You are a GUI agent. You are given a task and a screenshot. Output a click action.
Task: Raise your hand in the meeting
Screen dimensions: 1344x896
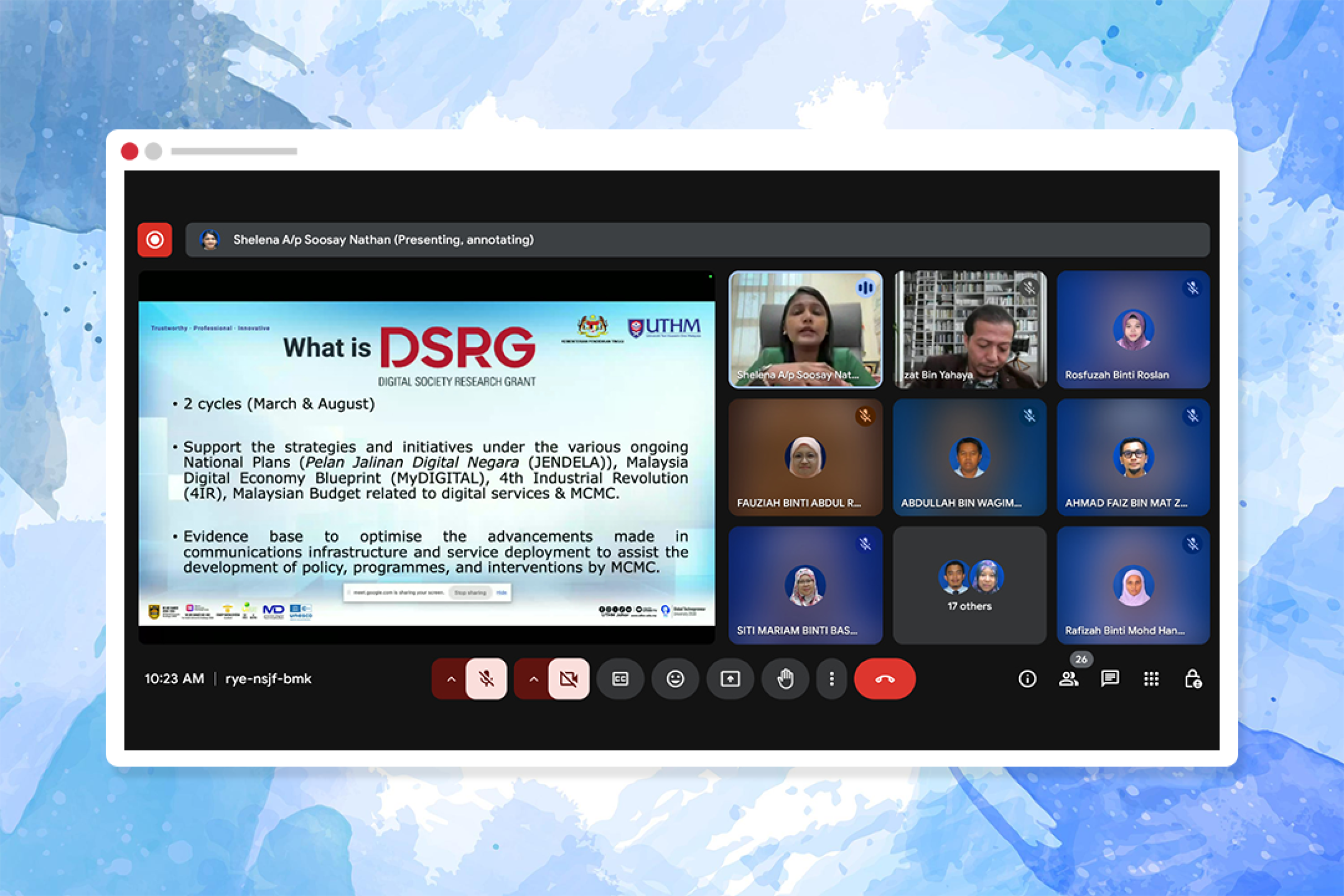785,679
